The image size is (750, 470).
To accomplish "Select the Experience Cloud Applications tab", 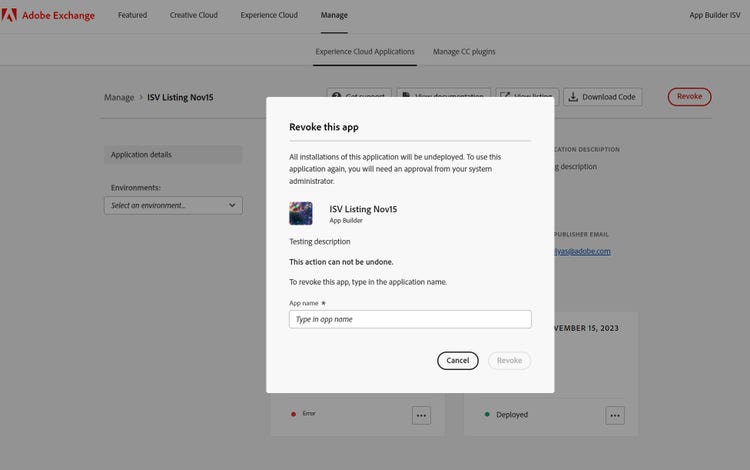I will [x=365, y=51].
